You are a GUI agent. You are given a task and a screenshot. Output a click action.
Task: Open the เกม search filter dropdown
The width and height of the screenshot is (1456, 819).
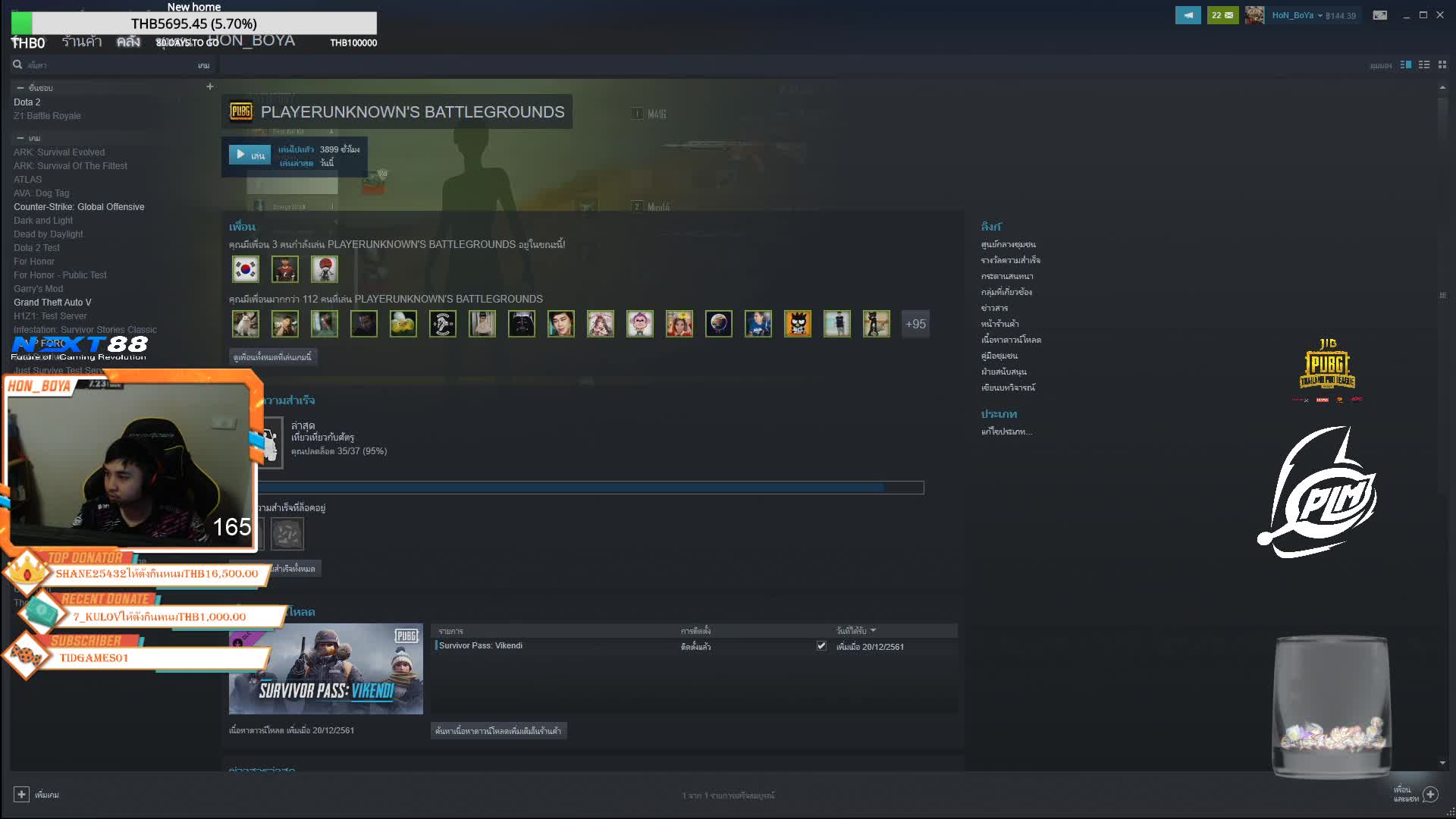203,66
